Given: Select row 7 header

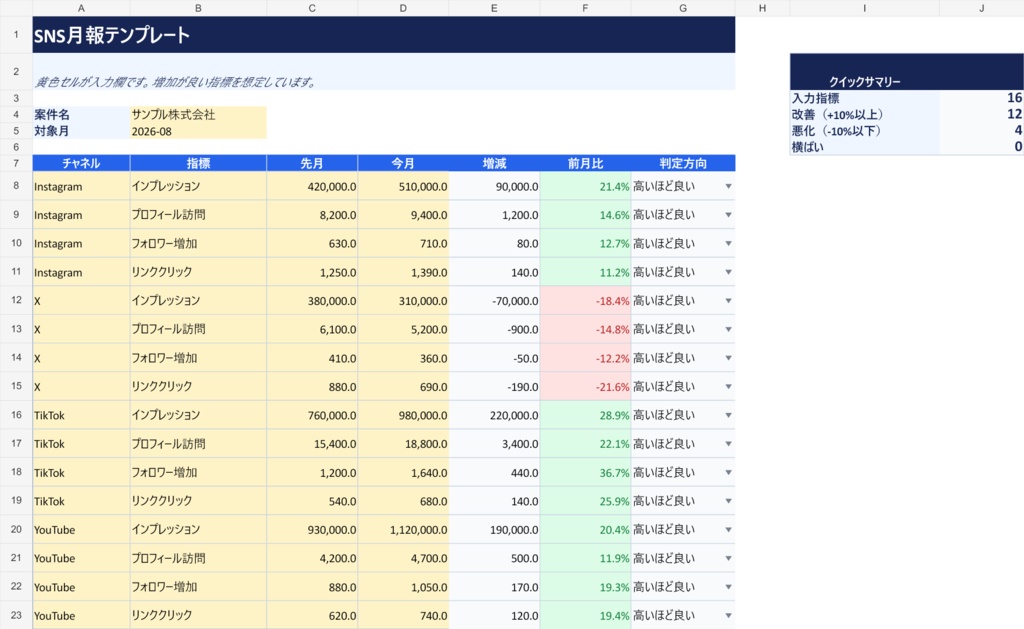Looking at the screenshot, I should point(16,163).
